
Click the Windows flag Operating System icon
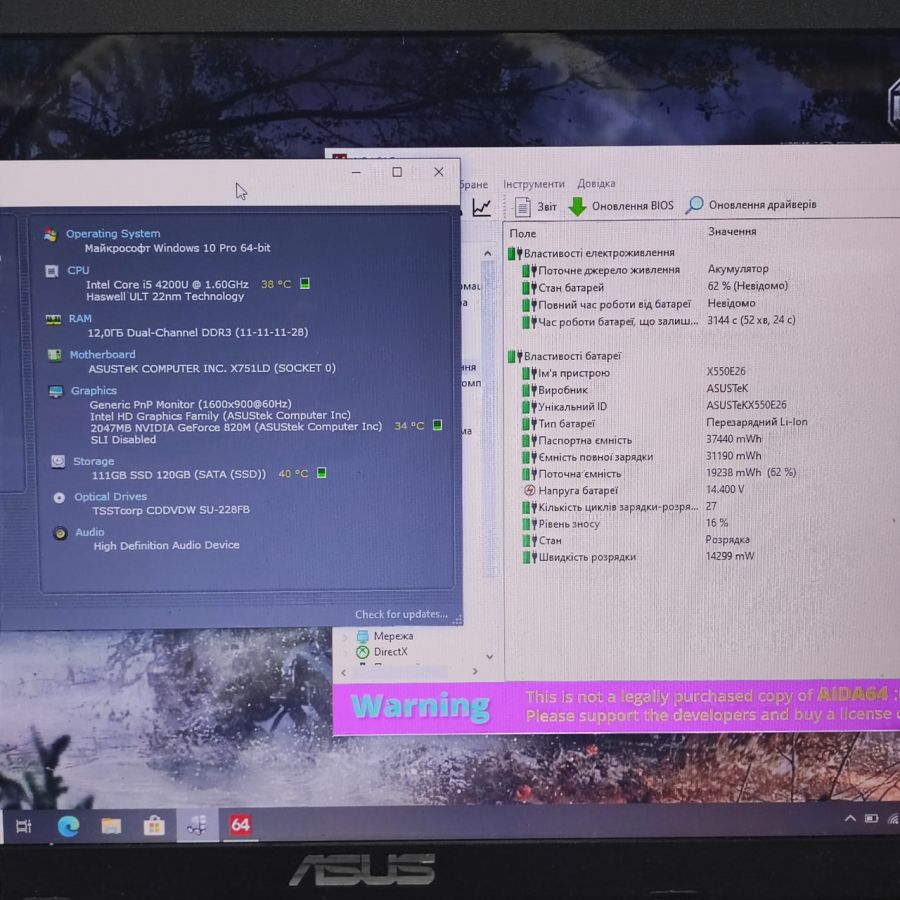pyautogui.click(x=51, y=235)
